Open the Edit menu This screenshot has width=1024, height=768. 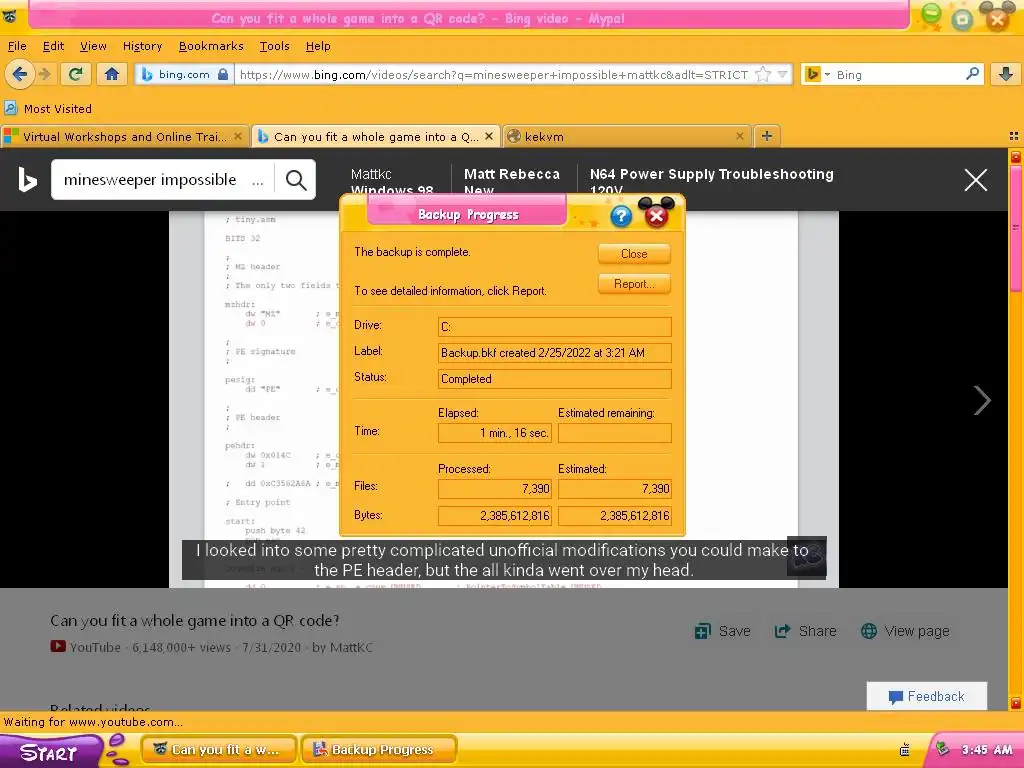[53, 46]
